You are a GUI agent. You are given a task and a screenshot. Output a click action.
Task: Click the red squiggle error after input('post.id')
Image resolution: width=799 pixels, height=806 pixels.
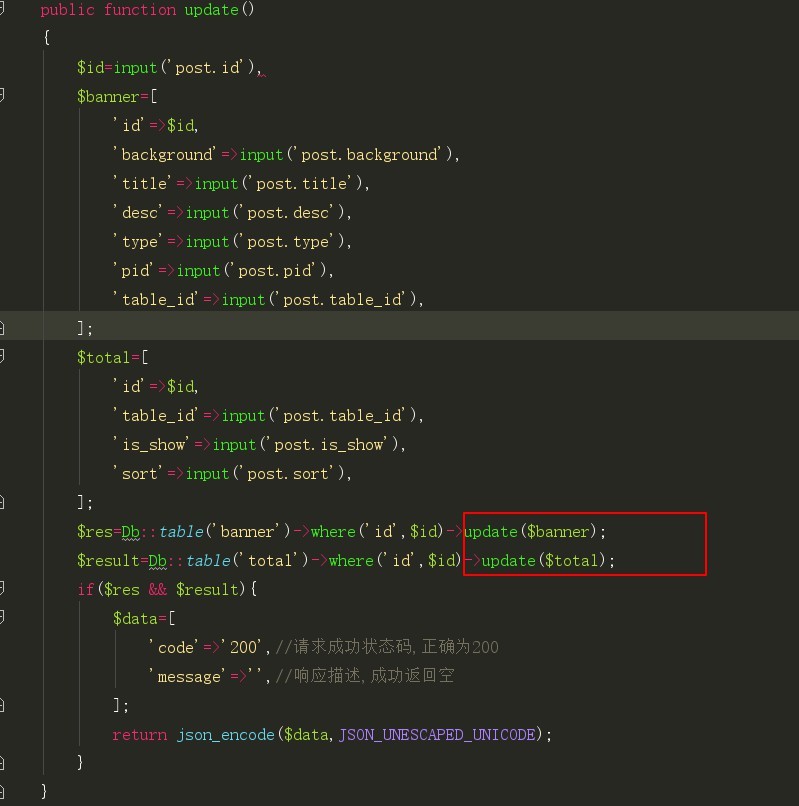pyautogui.click(x=262, y=75)
